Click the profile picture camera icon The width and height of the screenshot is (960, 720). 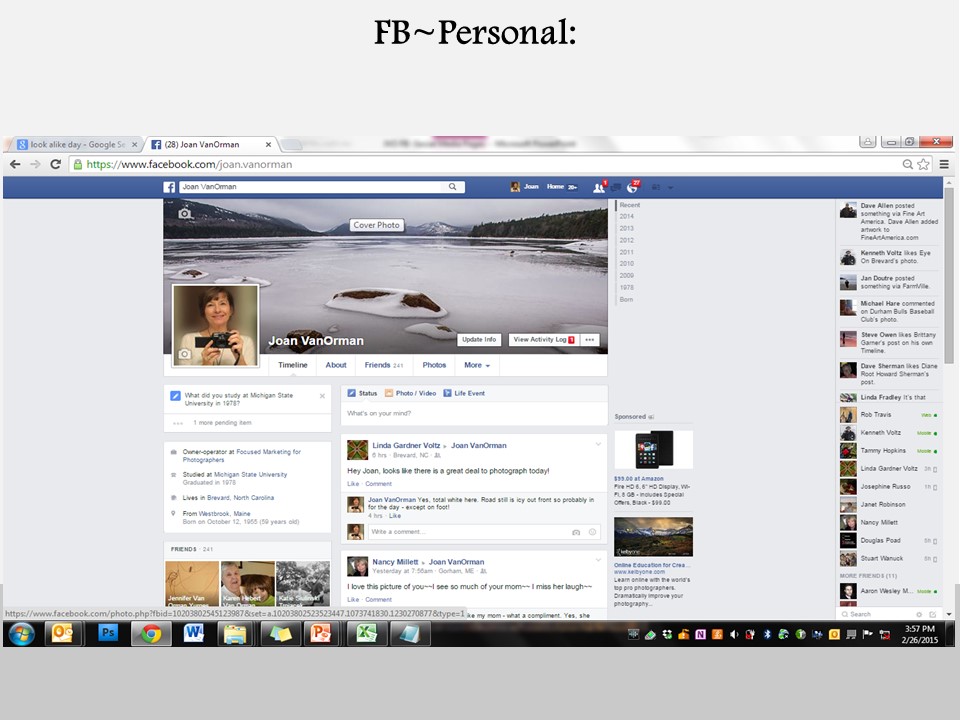click(x=184, y=354)
